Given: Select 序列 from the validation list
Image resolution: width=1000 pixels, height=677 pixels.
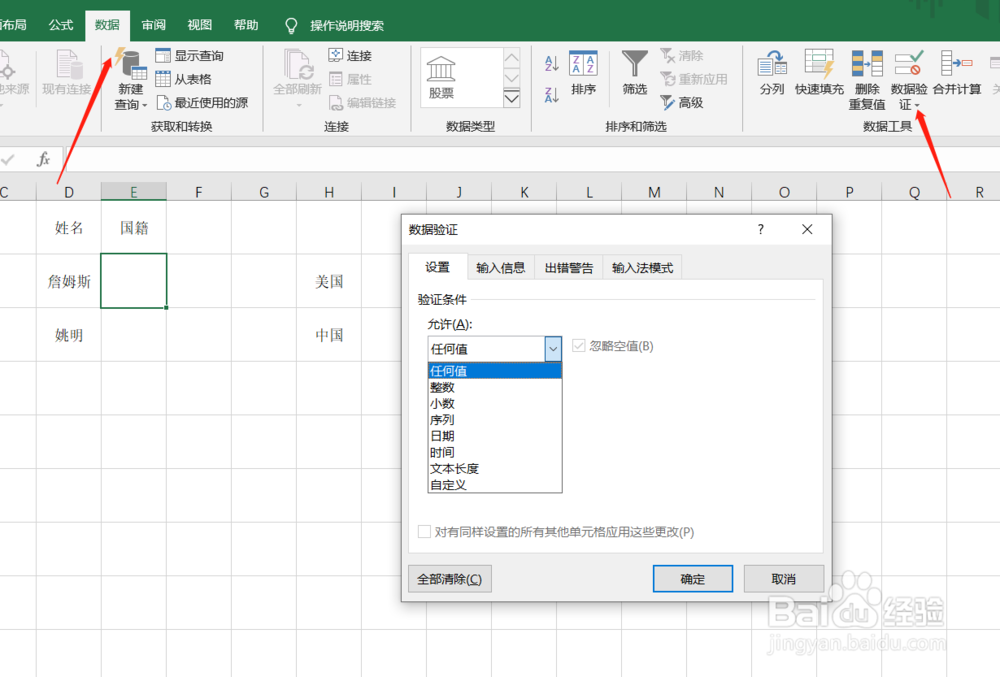Looking at the screenshot, I should pyautogui.click(x=442, y=420).
